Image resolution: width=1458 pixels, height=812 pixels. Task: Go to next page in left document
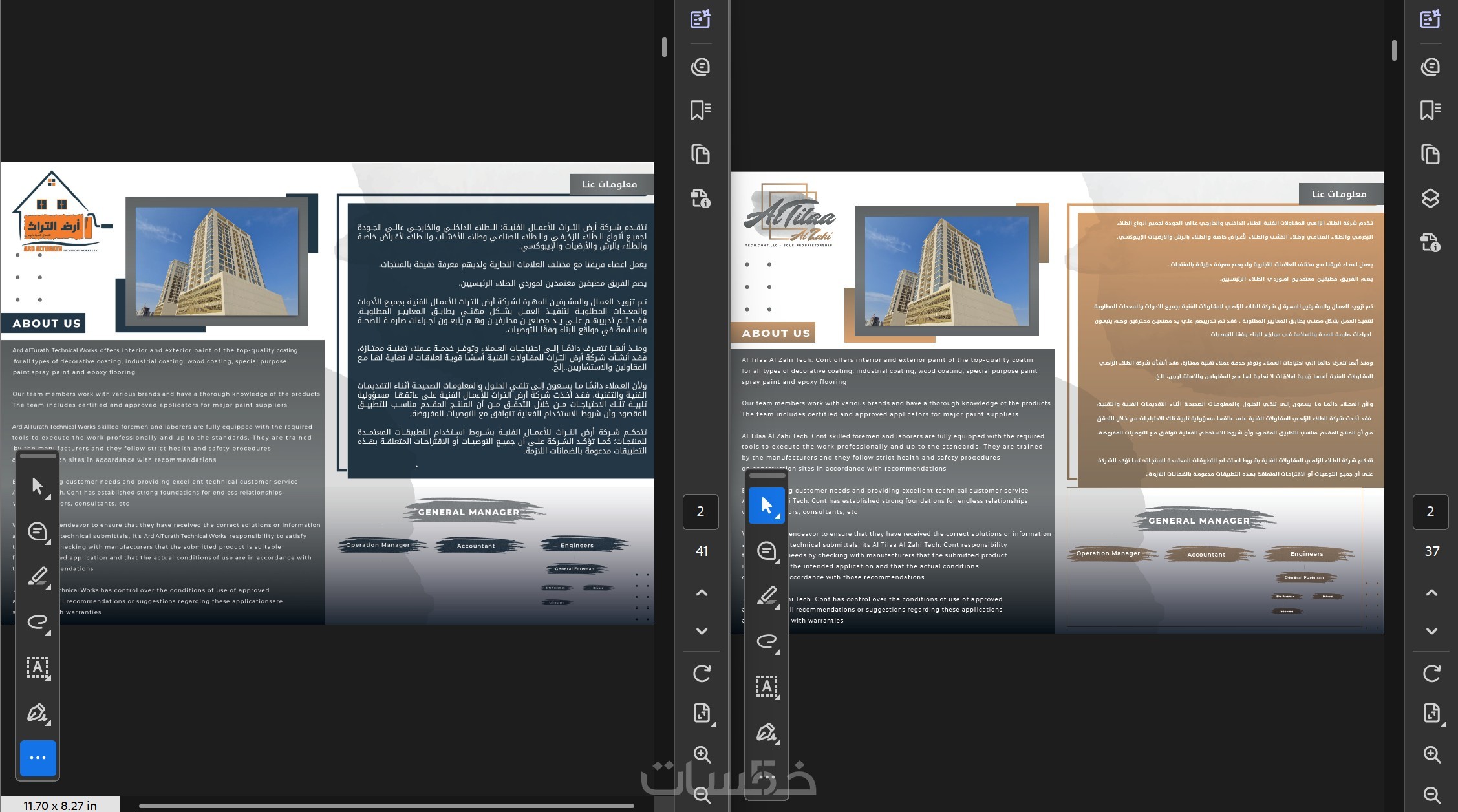(x=702, y=631)
